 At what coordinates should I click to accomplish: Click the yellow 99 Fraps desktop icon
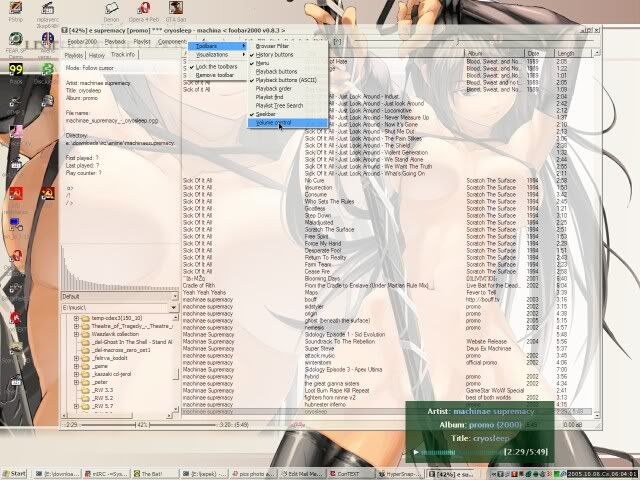16,69
